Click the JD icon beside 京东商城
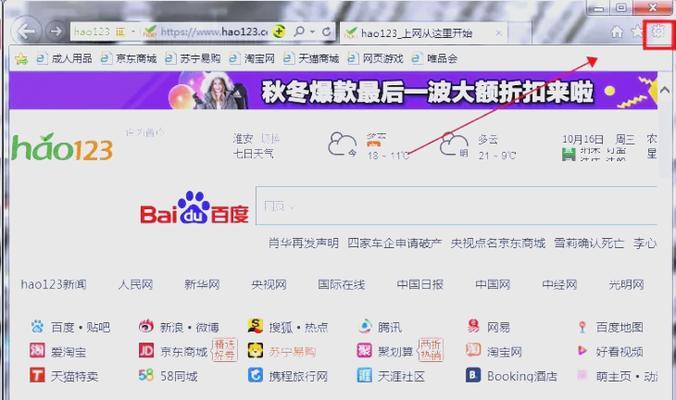This screenshot has height=400, width=676. pyautogui.click(x=146, y=350)
